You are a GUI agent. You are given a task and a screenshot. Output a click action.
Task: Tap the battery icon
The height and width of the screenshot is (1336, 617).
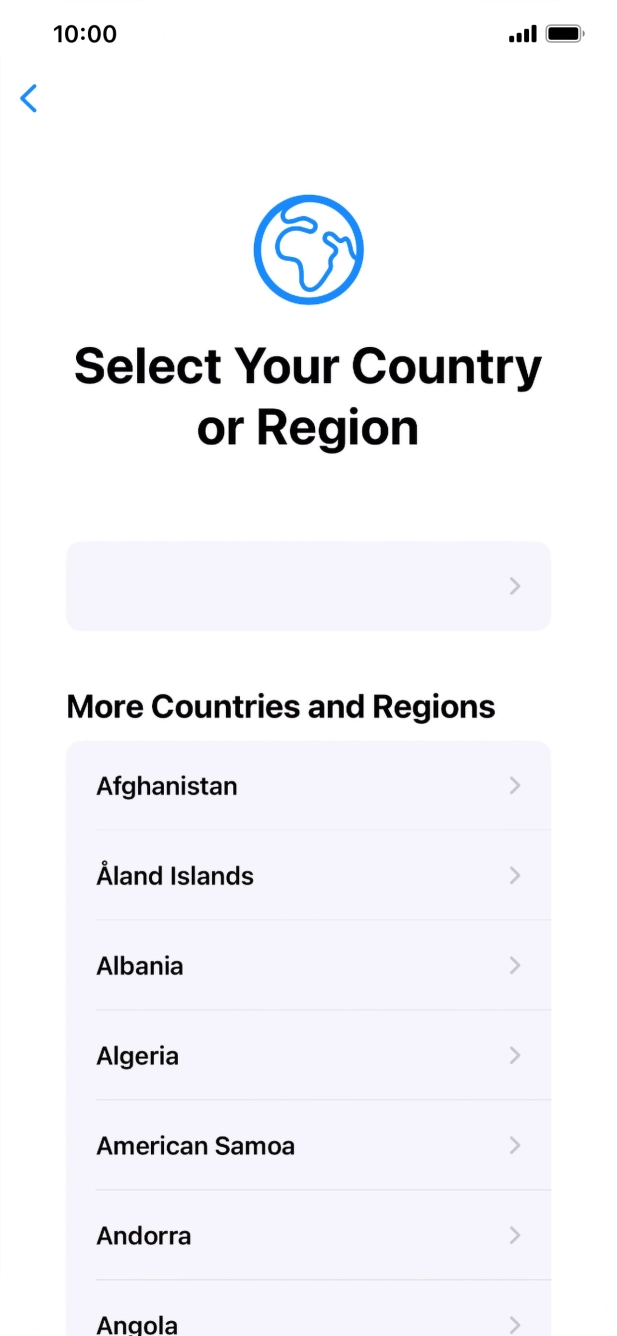coord(565,33)
